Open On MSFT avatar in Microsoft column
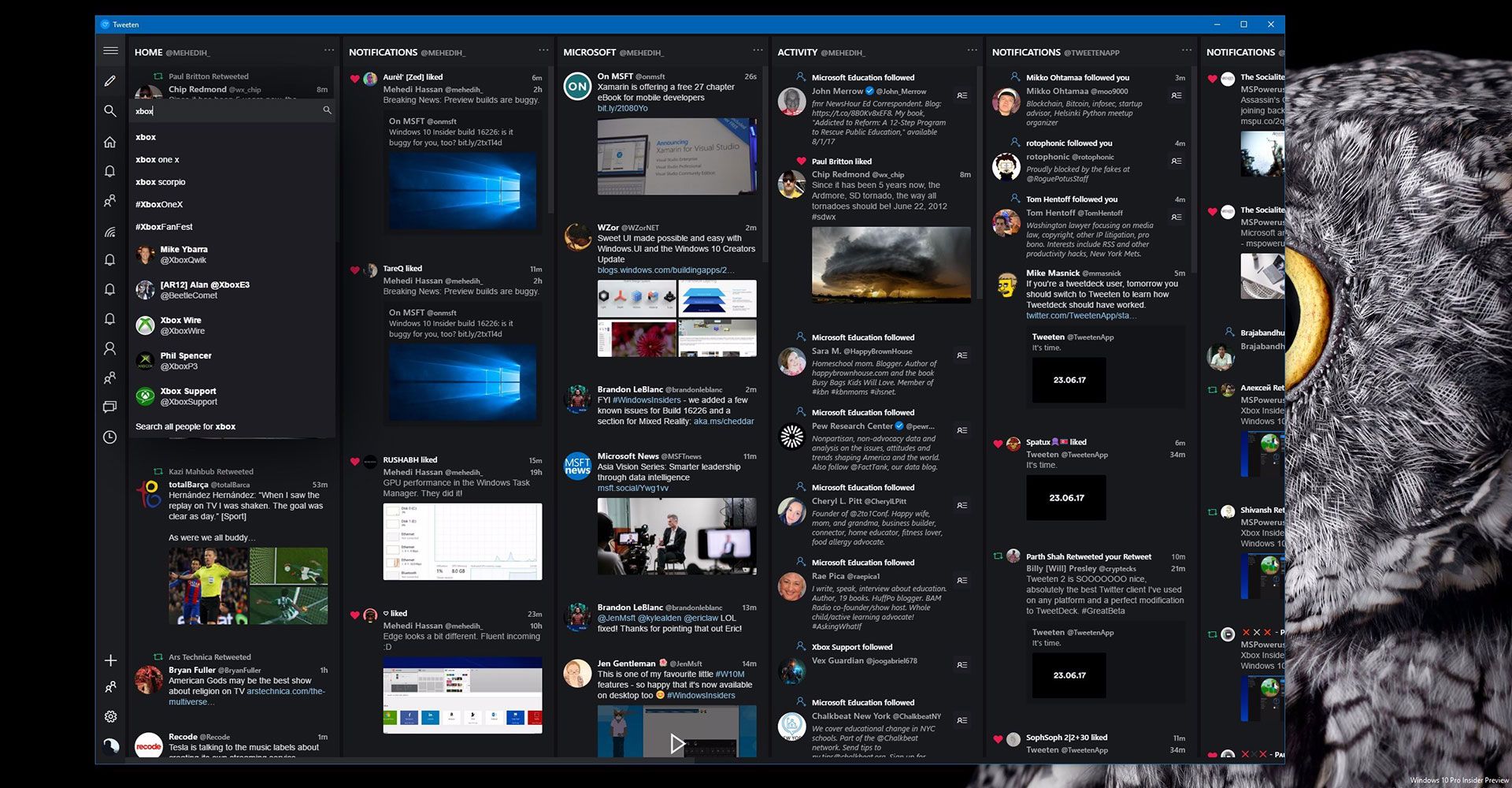Viewport: 1512px width, 788px height. point(577,86)
